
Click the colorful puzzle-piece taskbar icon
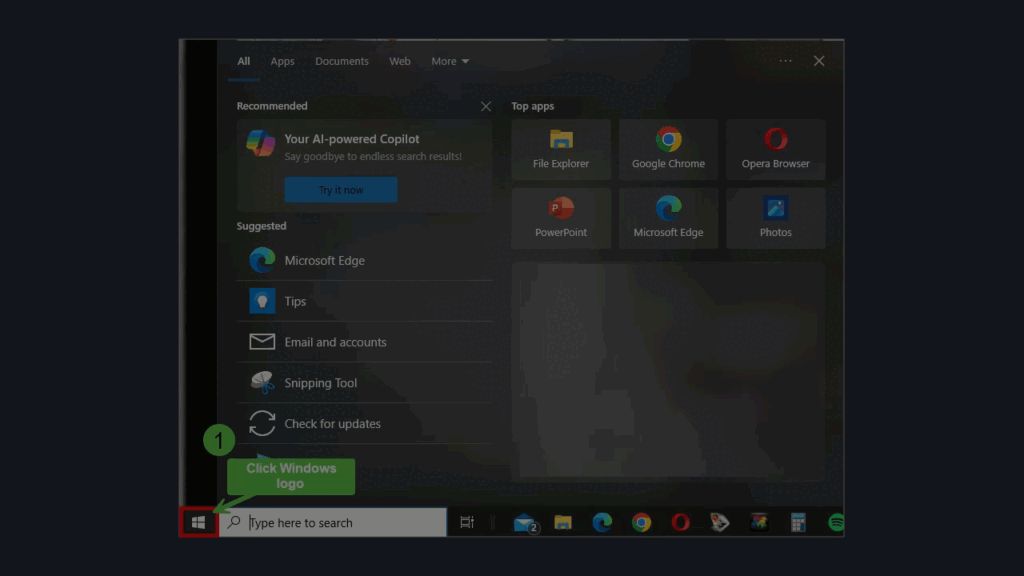pyautogui.click(x=759, y=522)
